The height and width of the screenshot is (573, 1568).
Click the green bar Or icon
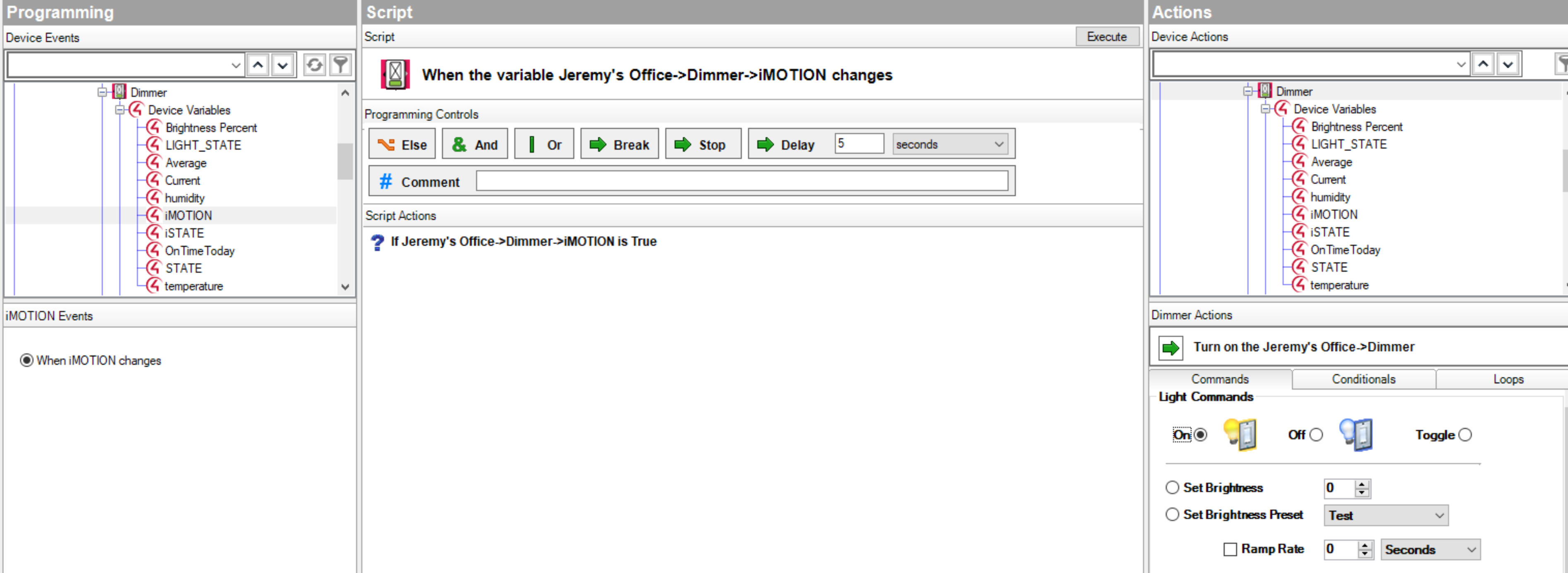tap(531, 144)
